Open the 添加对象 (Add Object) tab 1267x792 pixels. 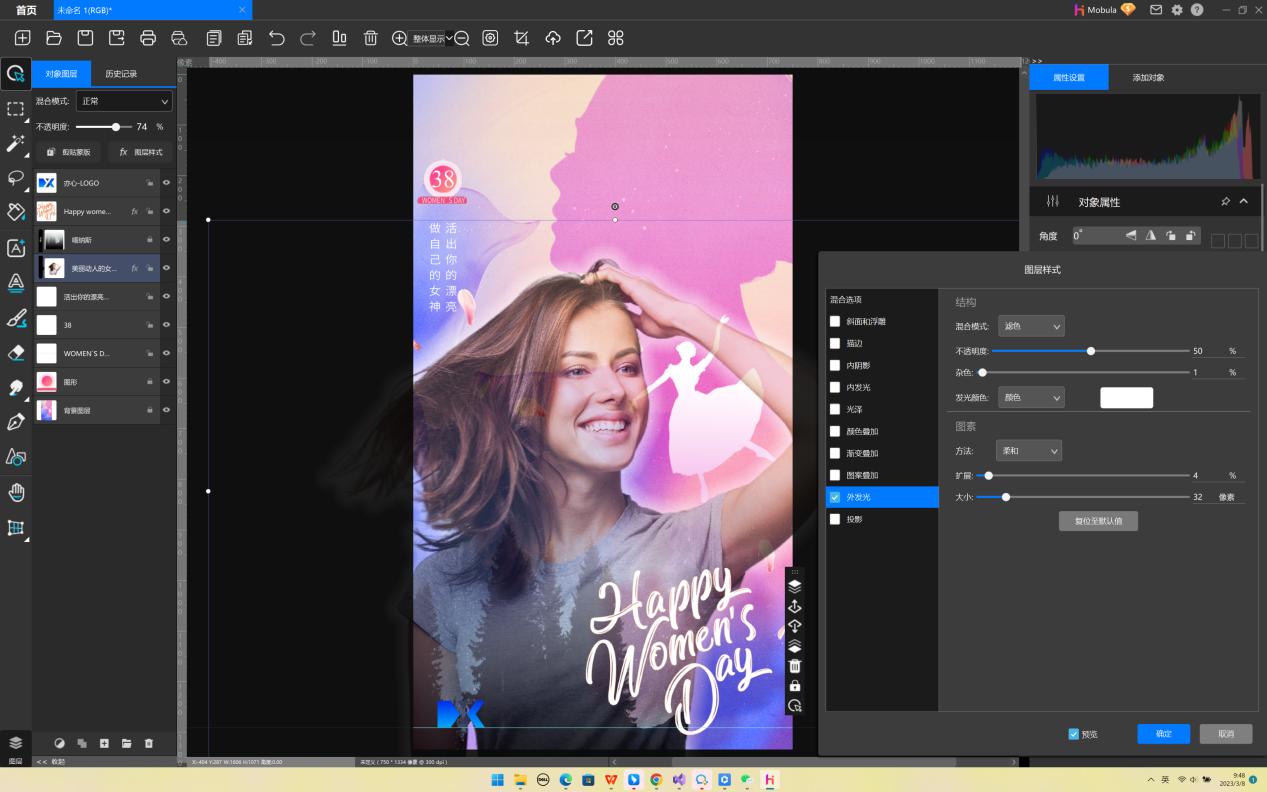coord(1148,77)
